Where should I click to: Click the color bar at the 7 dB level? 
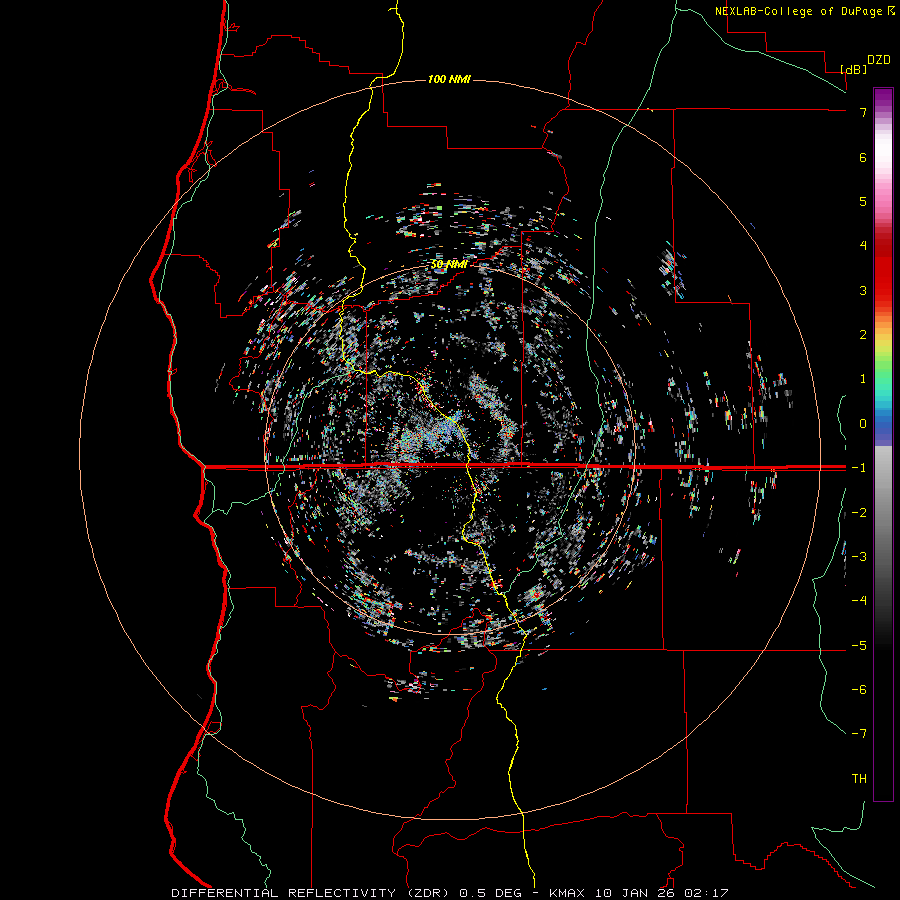coord(883,112)
